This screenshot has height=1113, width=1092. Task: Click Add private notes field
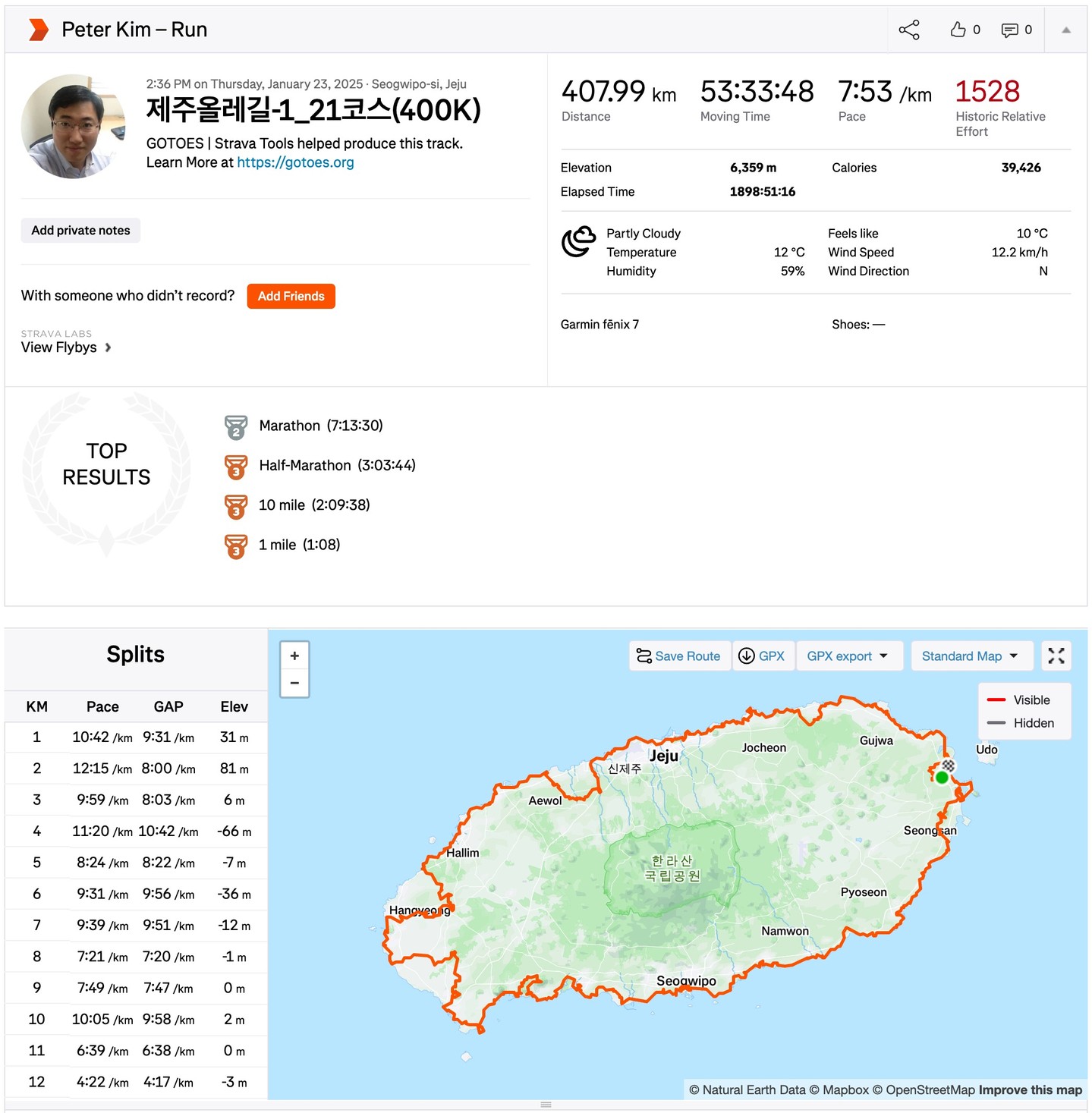80,230
